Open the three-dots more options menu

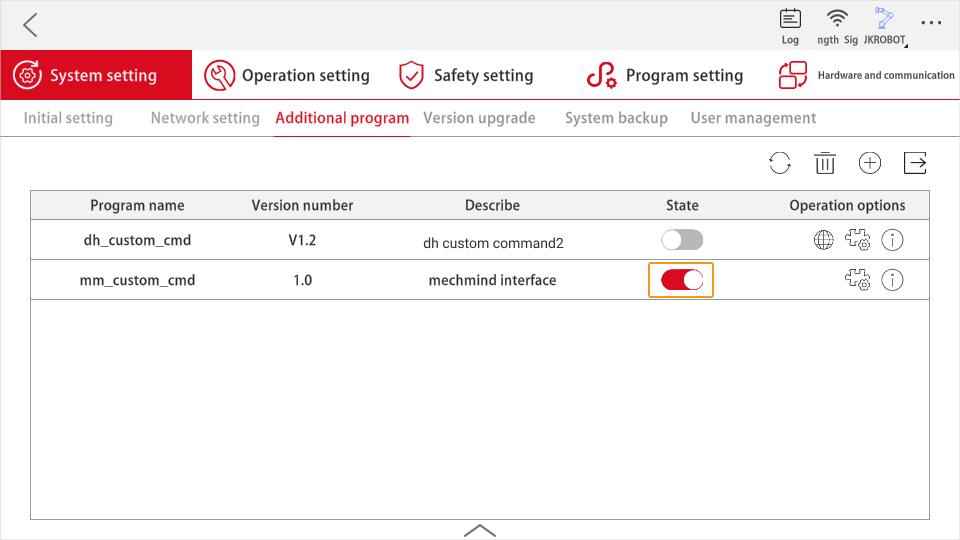931,23
